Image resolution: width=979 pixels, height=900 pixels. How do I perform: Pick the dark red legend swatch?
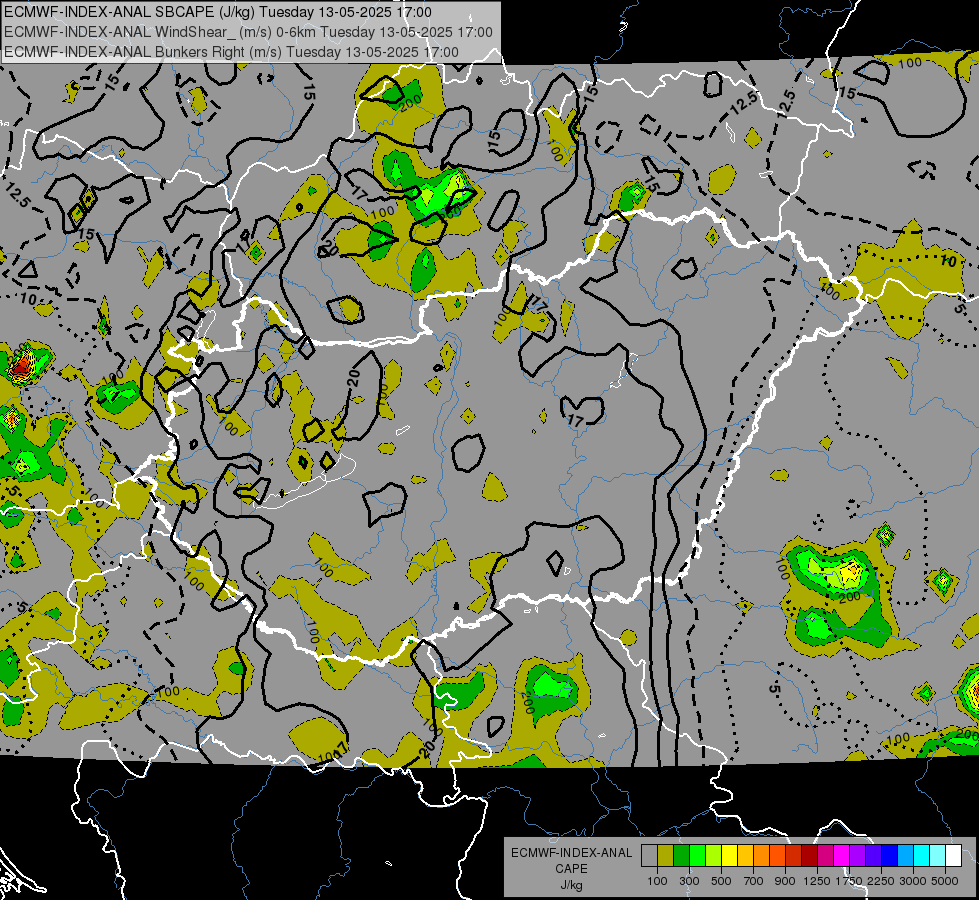810,856
